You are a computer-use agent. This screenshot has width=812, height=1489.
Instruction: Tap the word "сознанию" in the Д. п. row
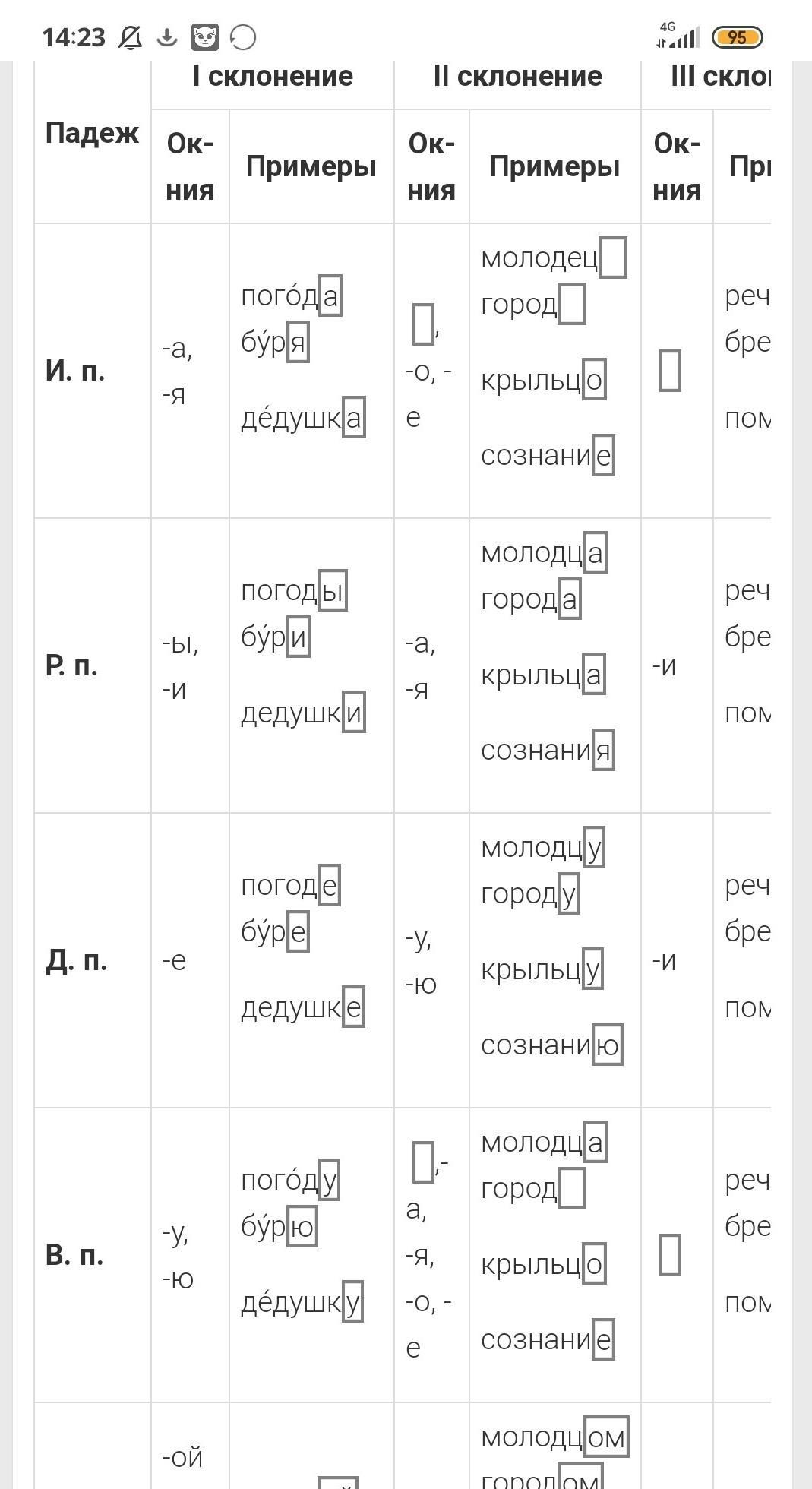tap(551, 1045)
